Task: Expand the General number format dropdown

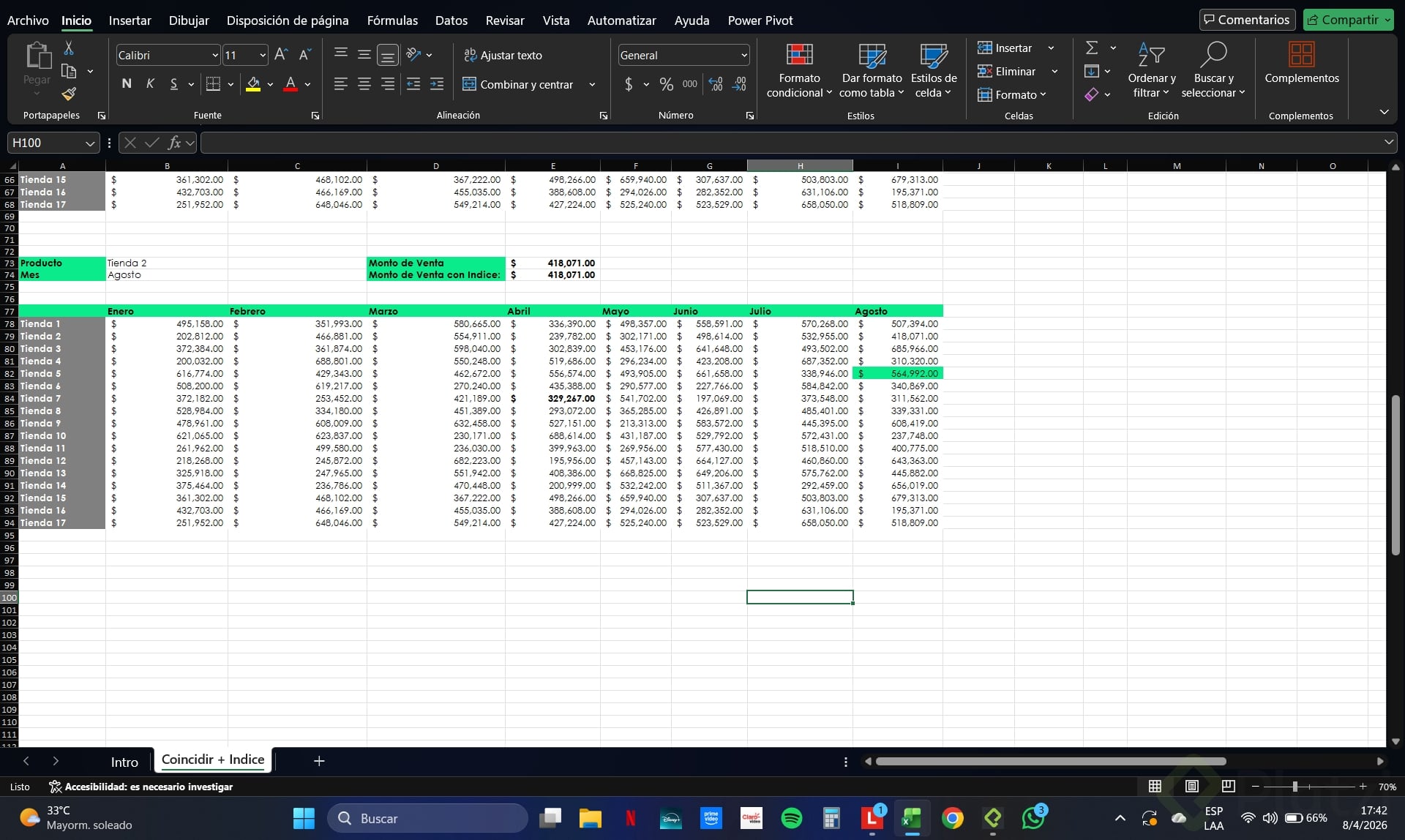Action: (743, 56)
